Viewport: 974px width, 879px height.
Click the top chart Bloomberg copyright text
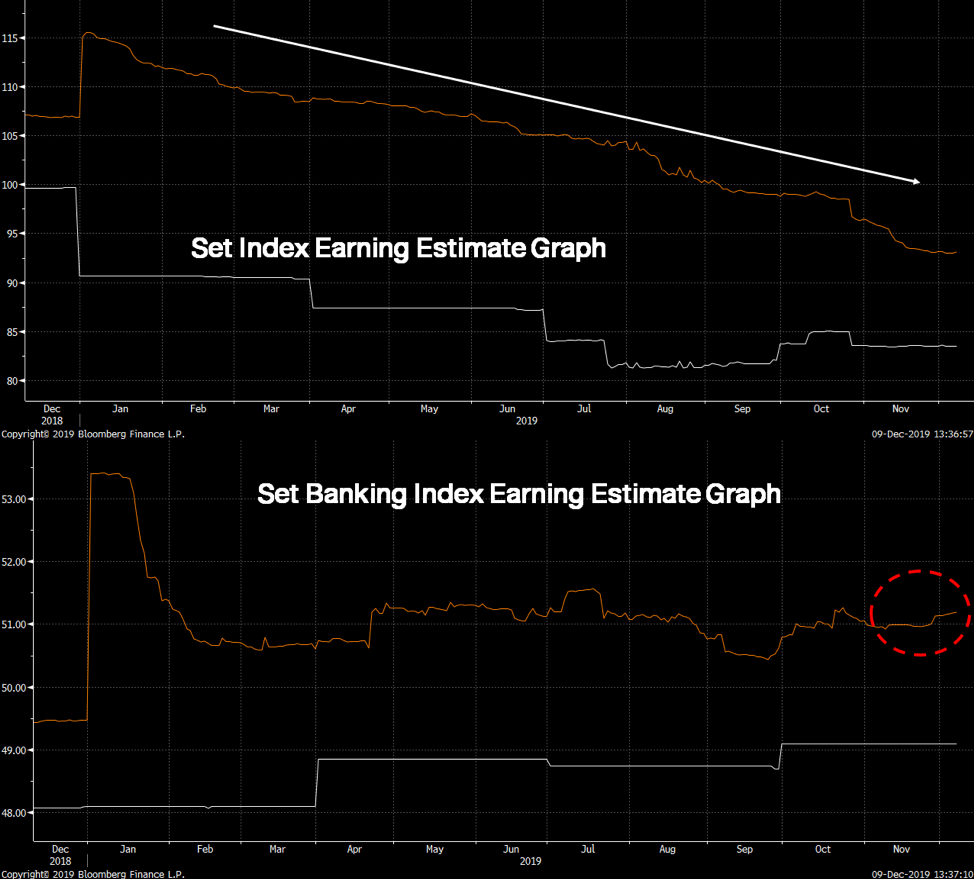tap(93, 434)
